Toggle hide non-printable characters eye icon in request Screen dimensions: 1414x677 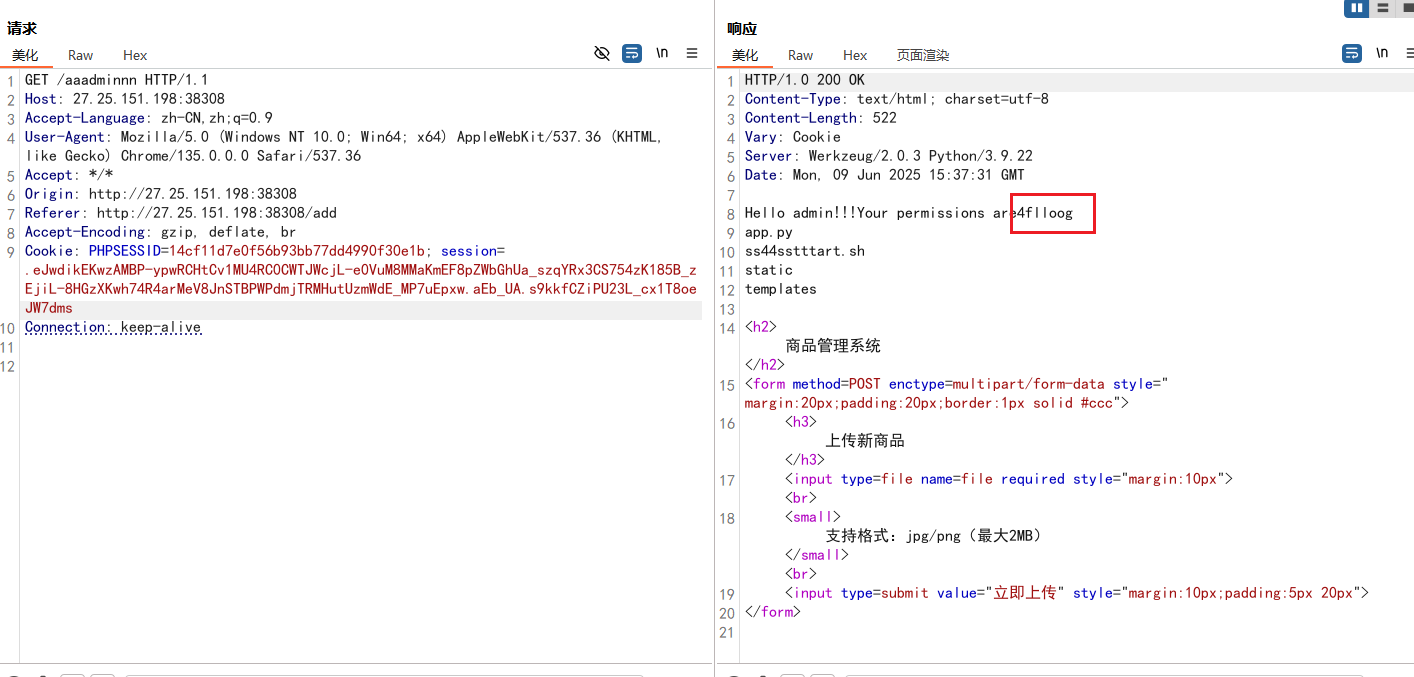(x=602, y=54)
